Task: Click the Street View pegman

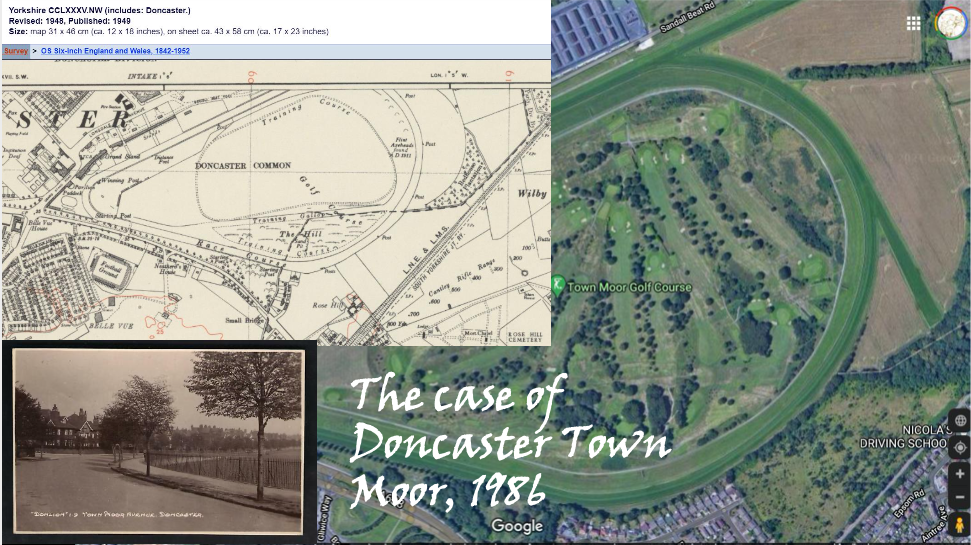Action: [x=959, y=525]
